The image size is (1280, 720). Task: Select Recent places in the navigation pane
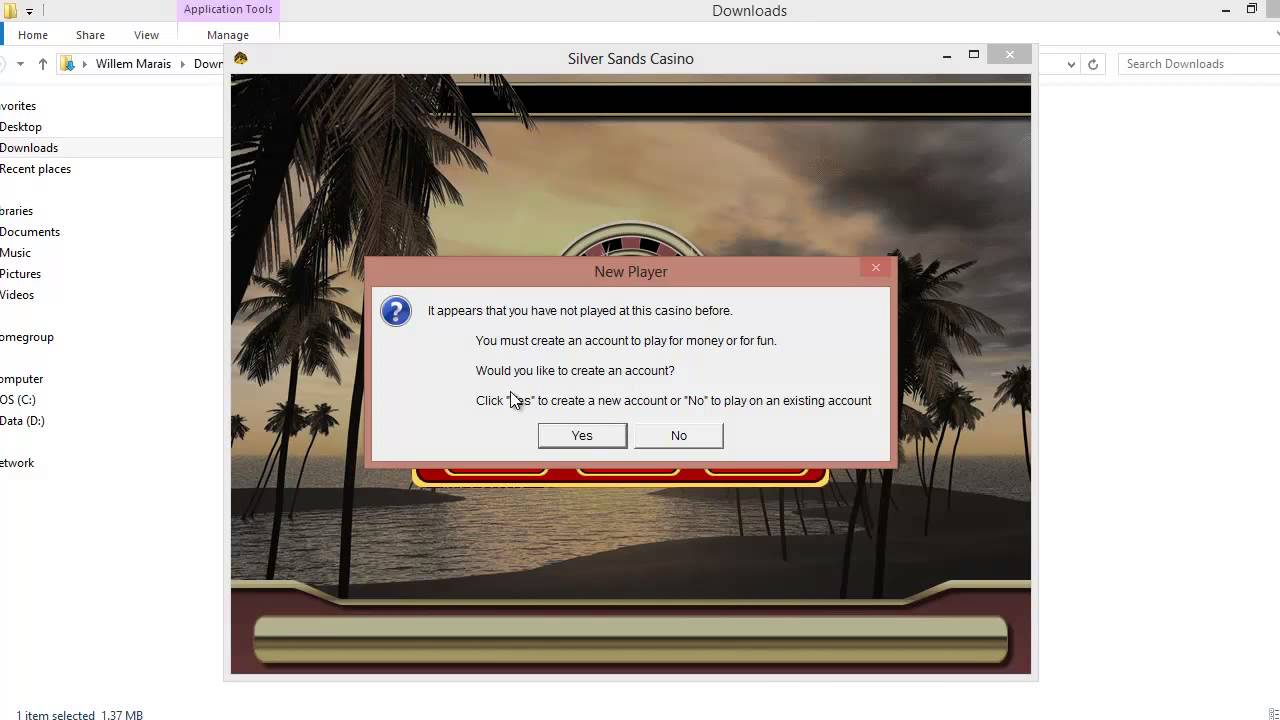35,169
